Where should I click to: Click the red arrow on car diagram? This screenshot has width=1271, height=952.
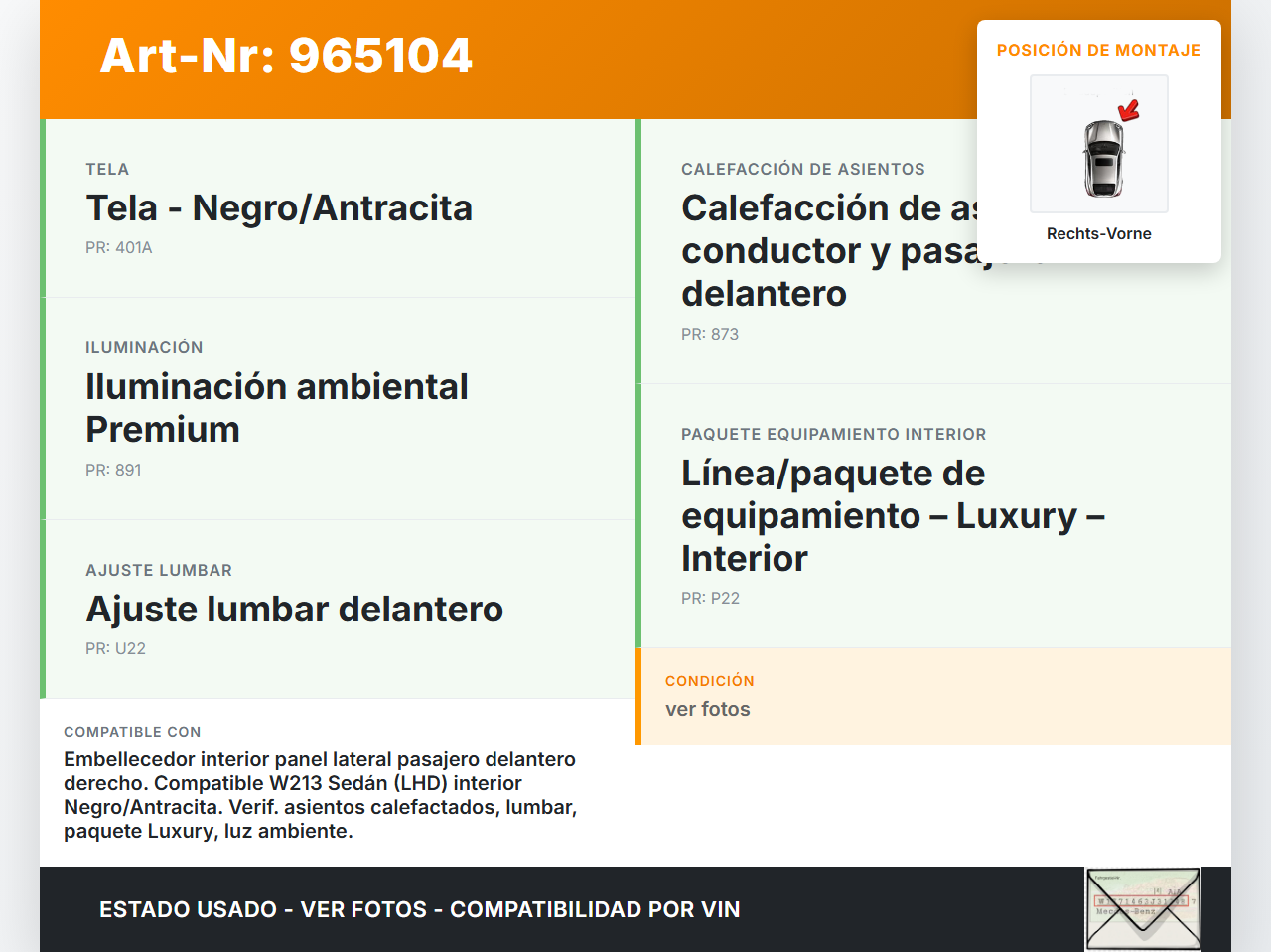coord(1129,110)
